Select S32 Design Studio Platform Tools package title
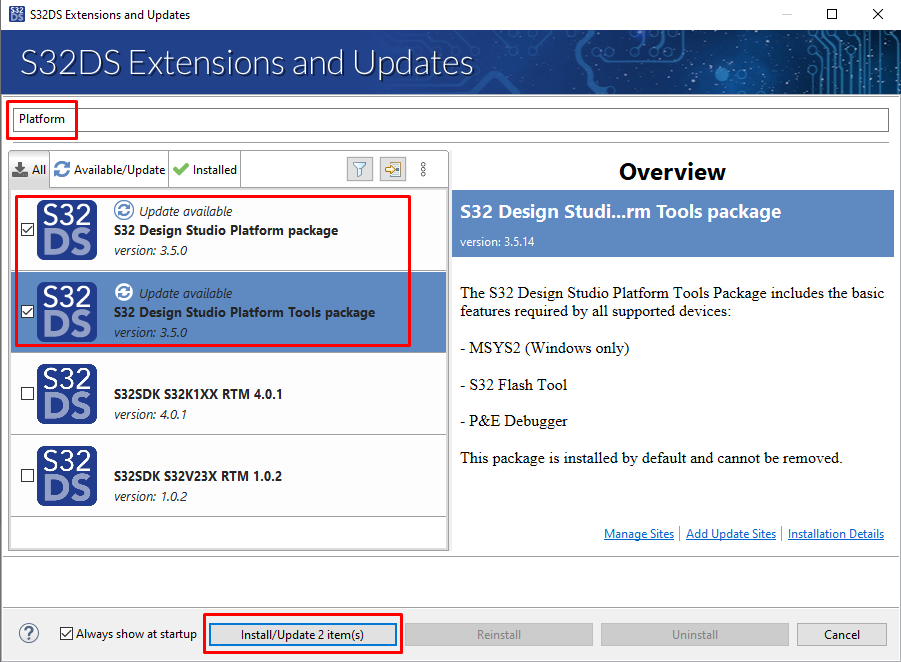Screen dimensions: 901x662 coord(244,313)
